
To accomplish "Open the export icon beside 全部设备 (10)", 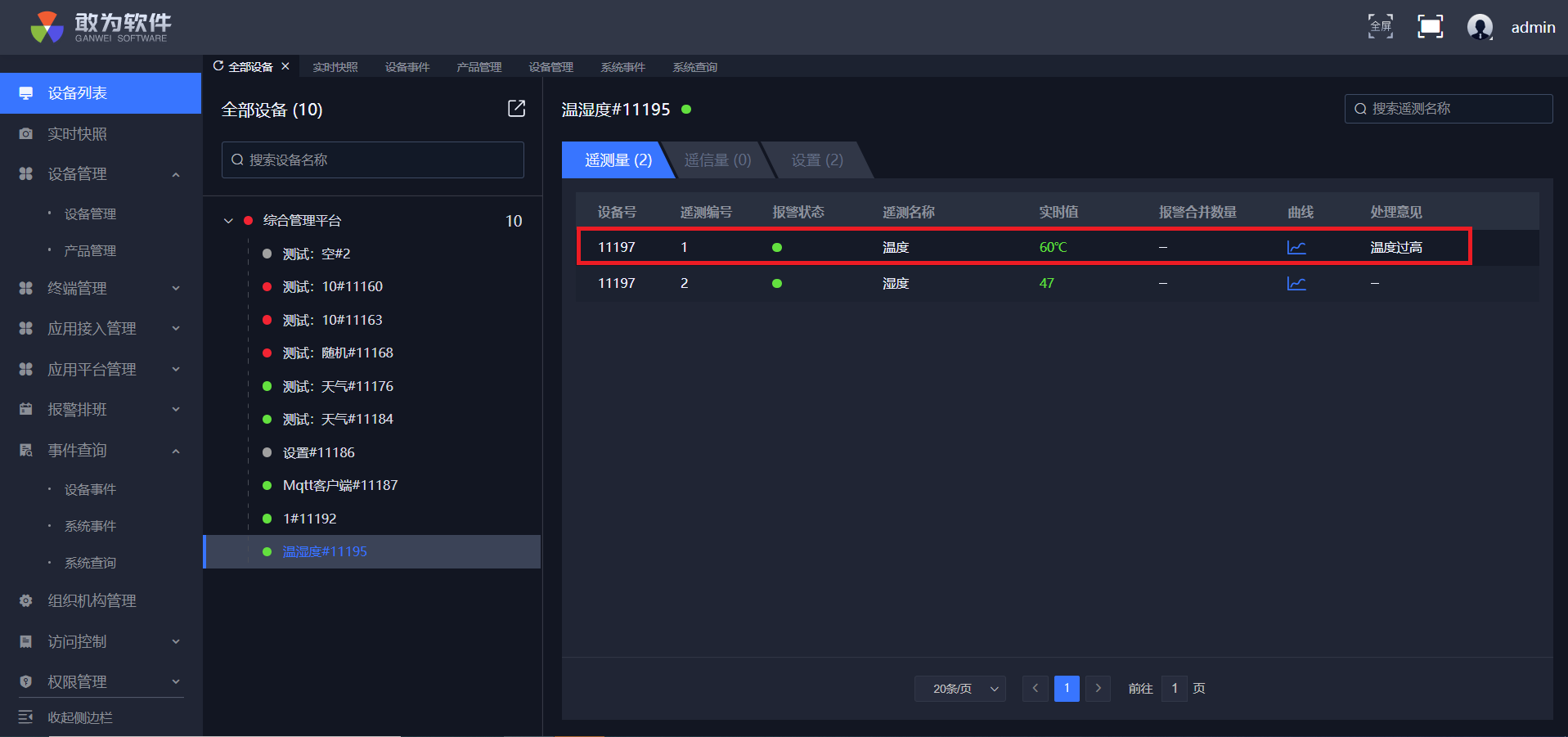I will coord(516,109).
